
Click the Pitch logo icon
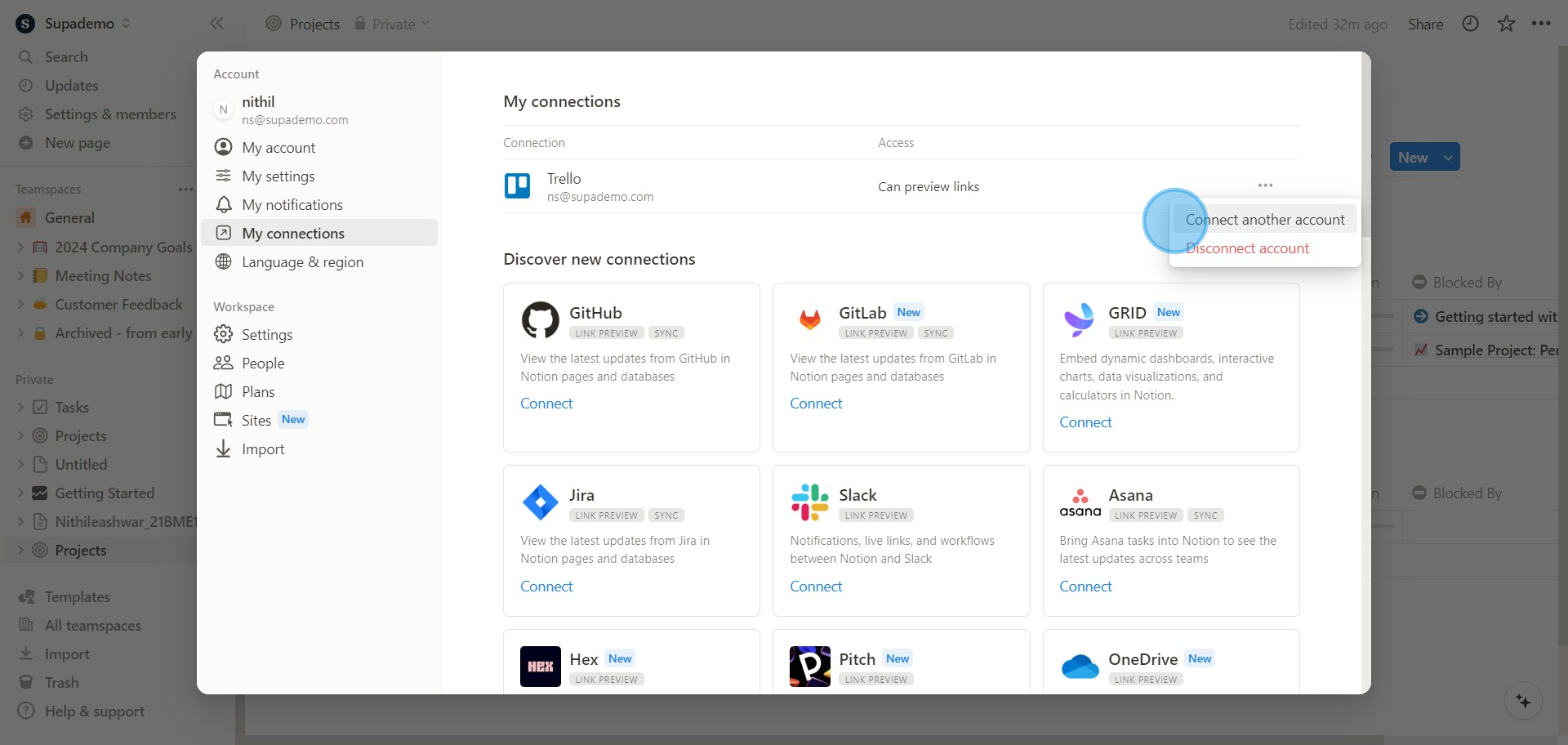(x=810, y=667)
